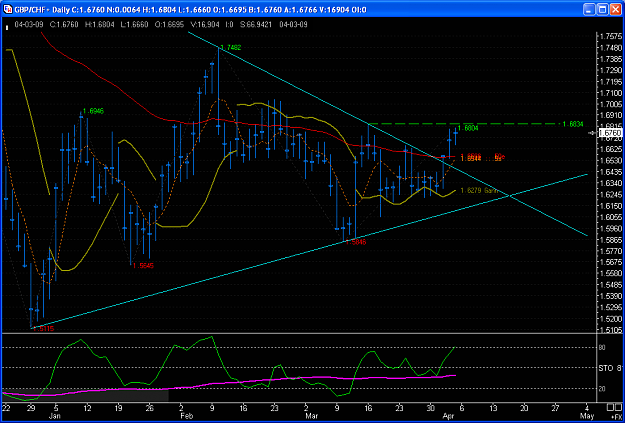Click the current price tag 1.6760 on axis
This screenshot has width=625, height=423.
coord(609,133)
